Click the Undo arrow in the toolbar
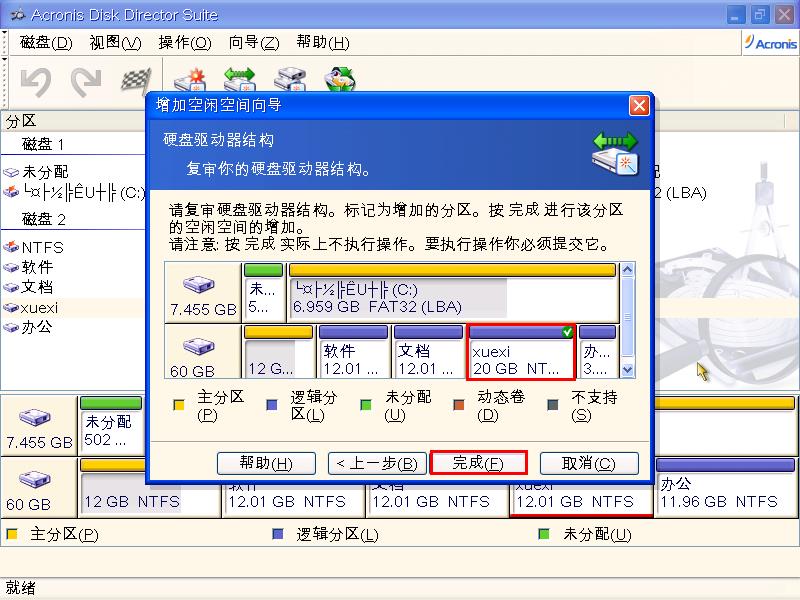The width and height of the screenshot is (800, 600). click(x=36, y=82)
